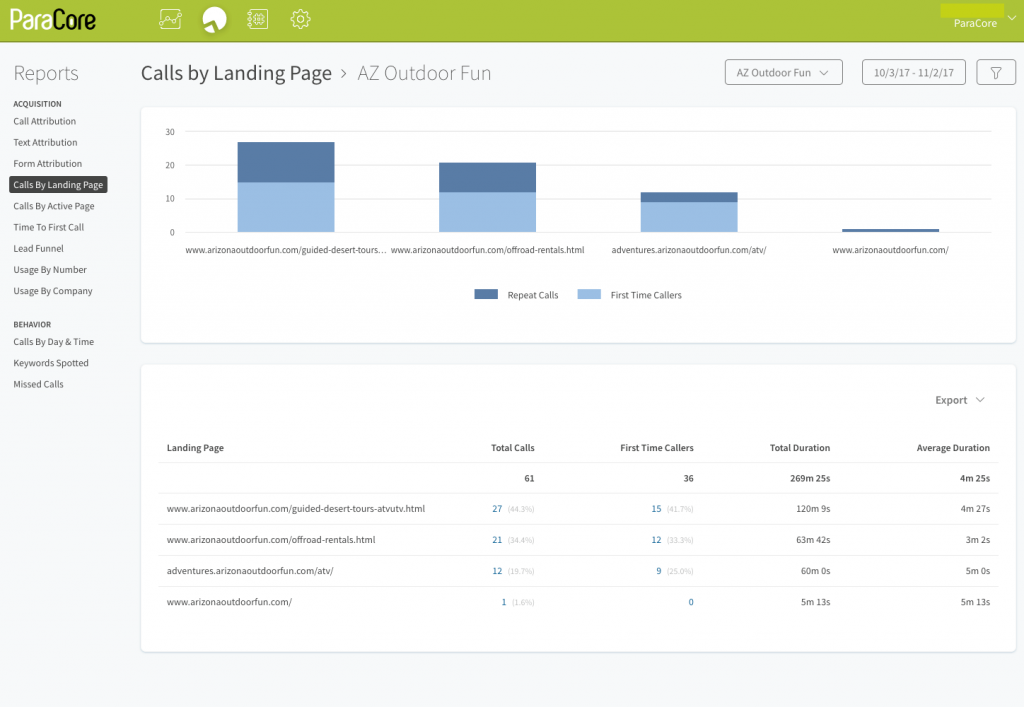Toggle Repeat Calls legend swatch
This screenshot has height=707, width=1024.
486,294
